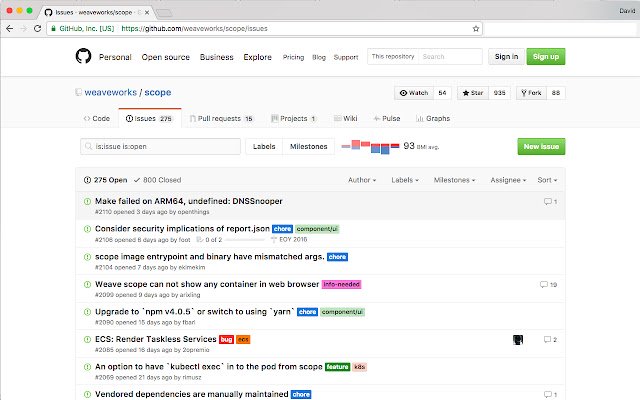This screenshot has width=640, height=400.
Task: Click the is:issue is:open filter field
Action: 160,147
